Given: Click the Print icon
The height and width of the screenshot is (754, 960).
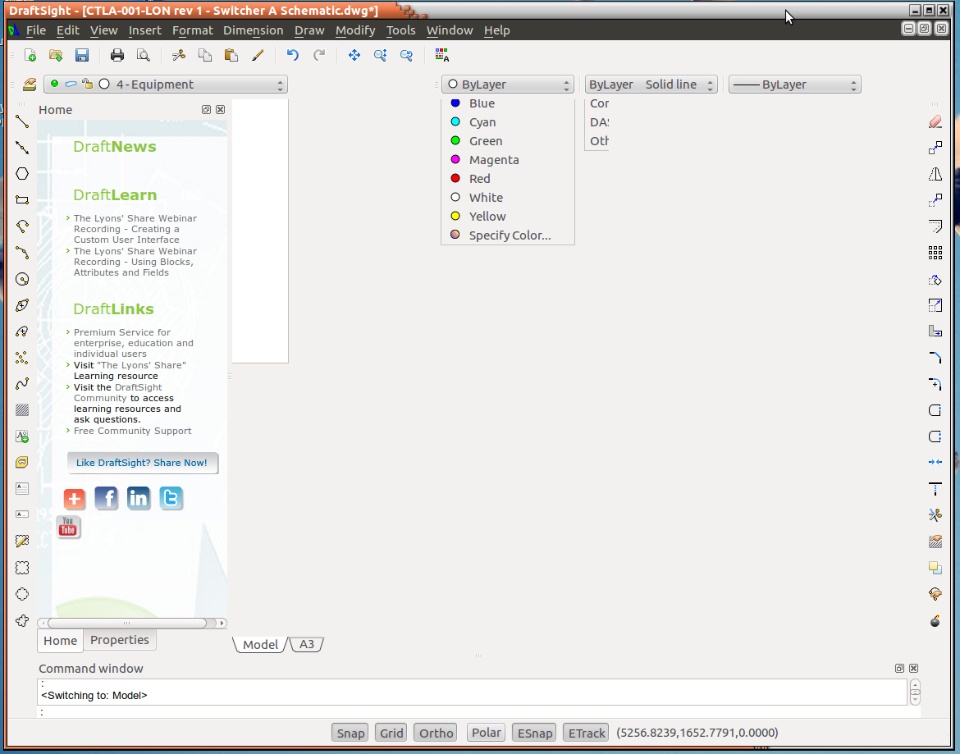Looking at the screenshot, I should [x=117, y=55].
